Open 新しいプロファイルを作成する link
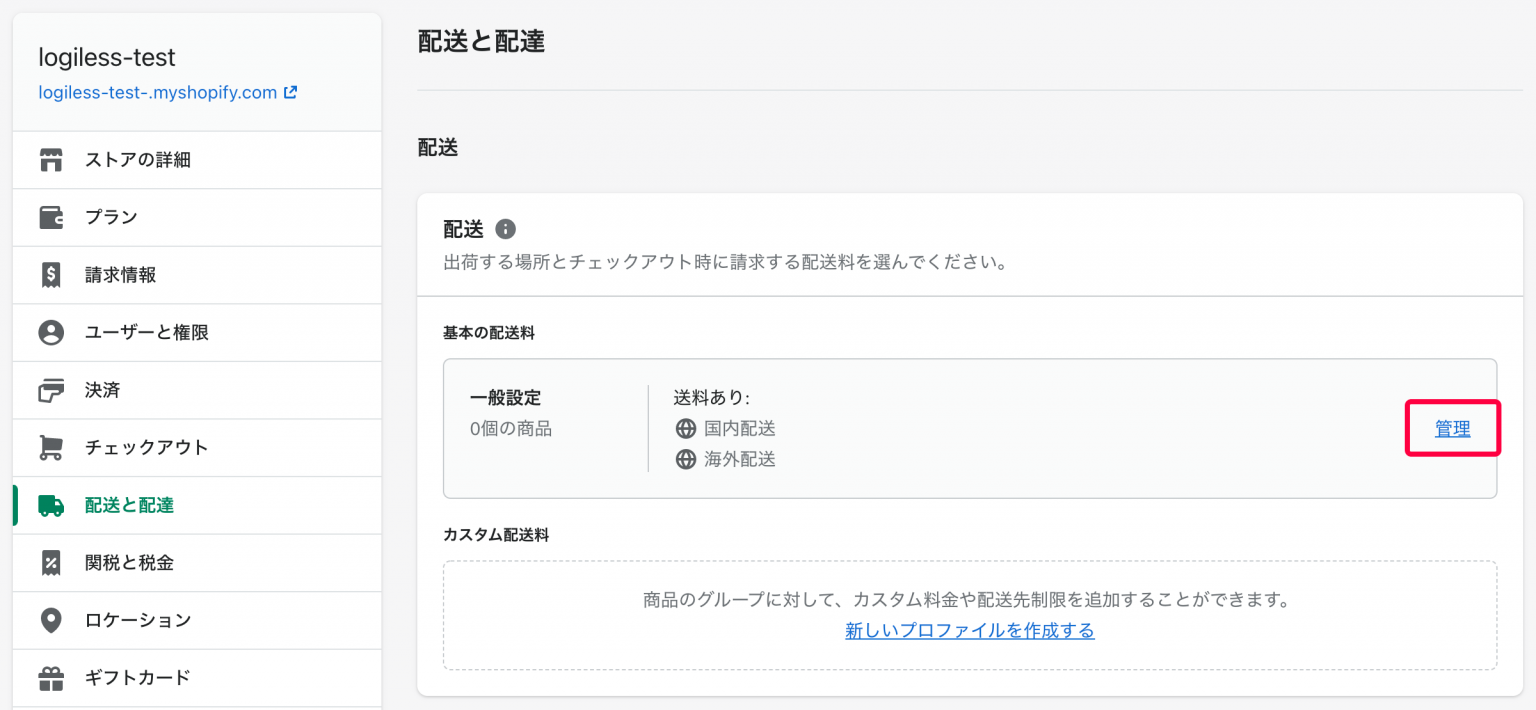 point(968,631)
